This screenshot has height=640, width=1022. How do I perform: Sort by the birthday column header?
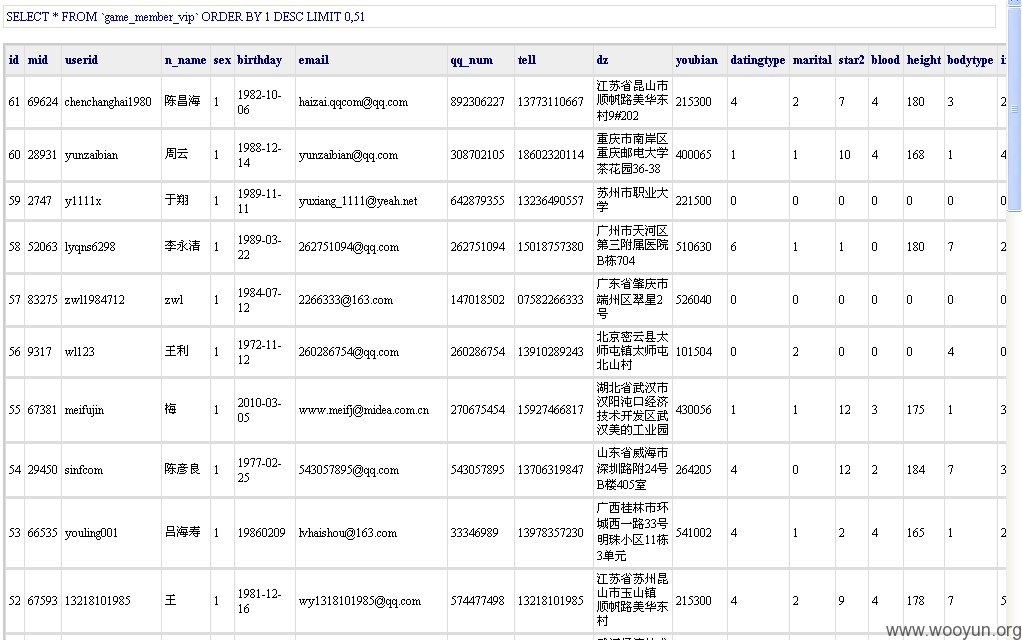[x=259, y=60]
